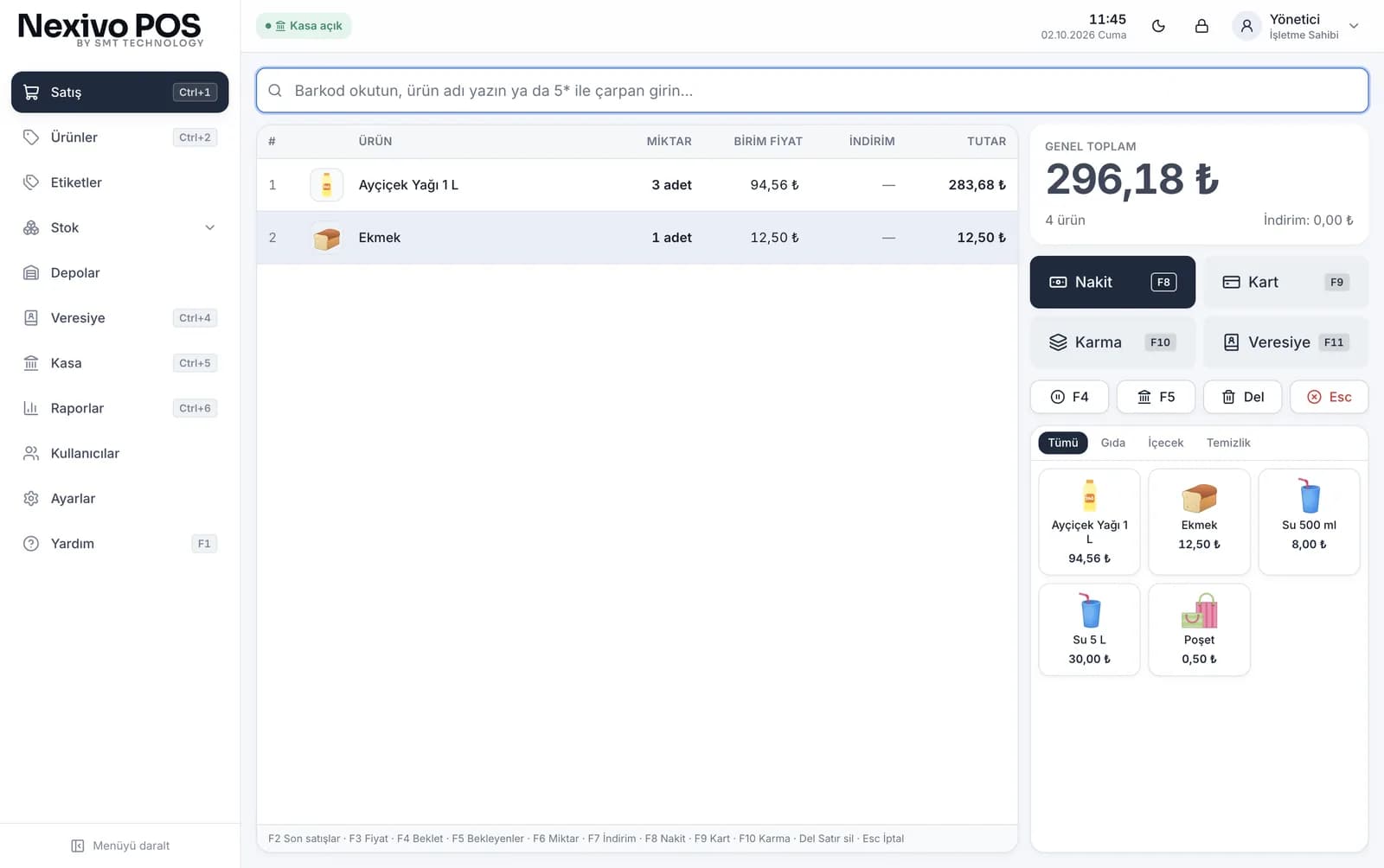Open the Yönetici user account dropdown
1384x868 pixels.
[1297, 26]
